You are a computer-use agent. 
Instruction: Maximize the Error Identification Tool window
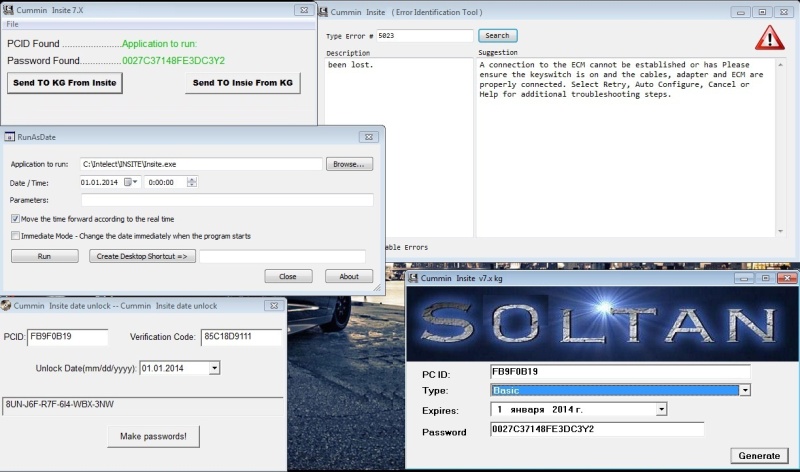(762, 12)
